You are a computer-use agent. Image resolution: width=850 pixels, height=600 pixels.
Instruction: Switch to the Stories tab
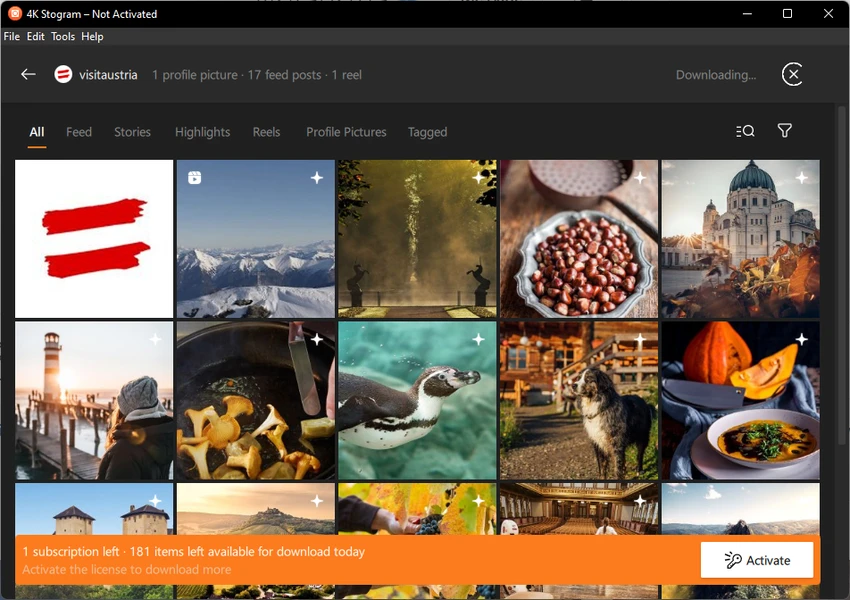tap(132, 132)
